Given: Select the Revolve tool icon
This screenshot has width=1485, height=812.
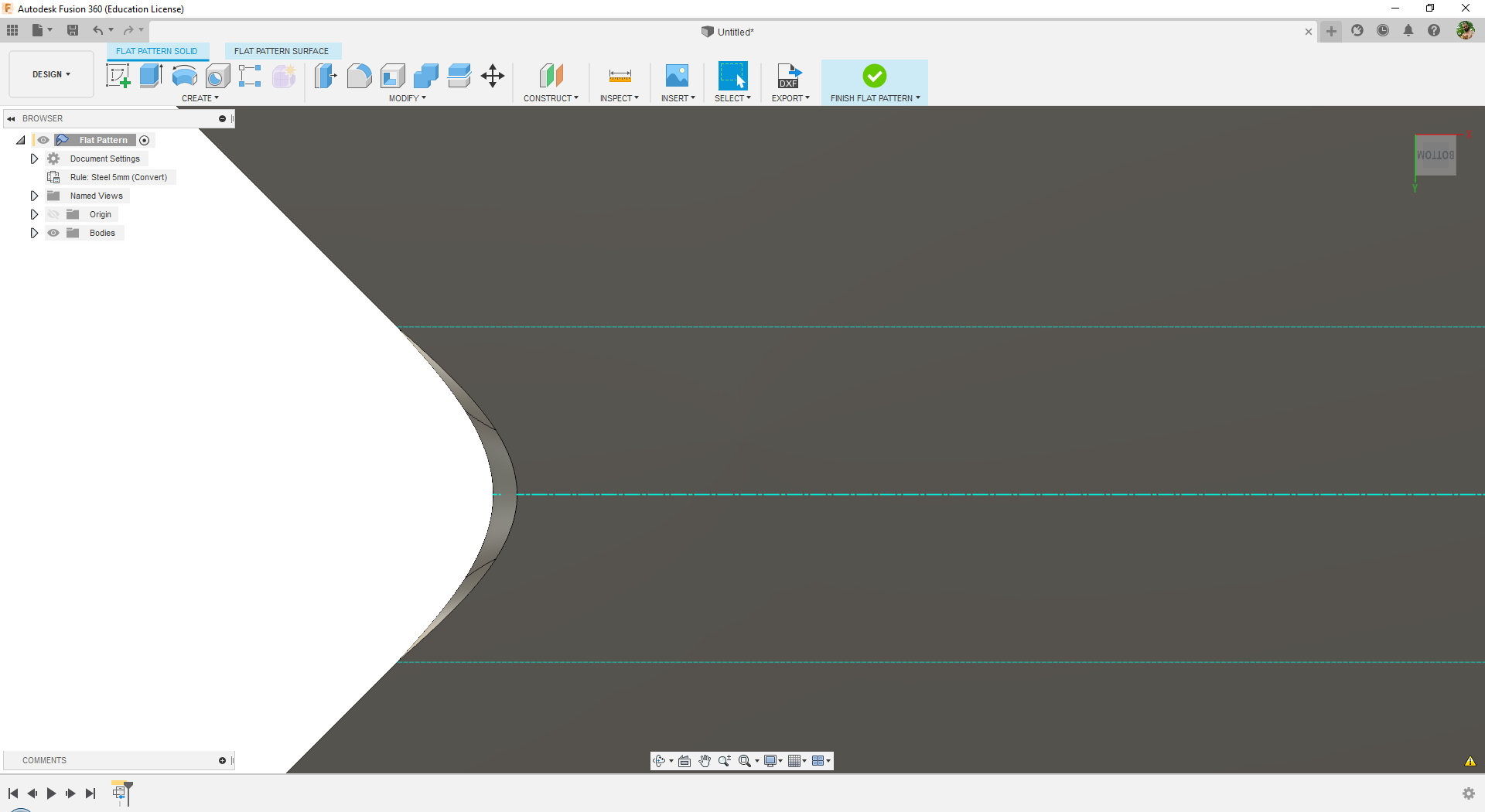Looking at the screenshot, I should click(184, 76).
